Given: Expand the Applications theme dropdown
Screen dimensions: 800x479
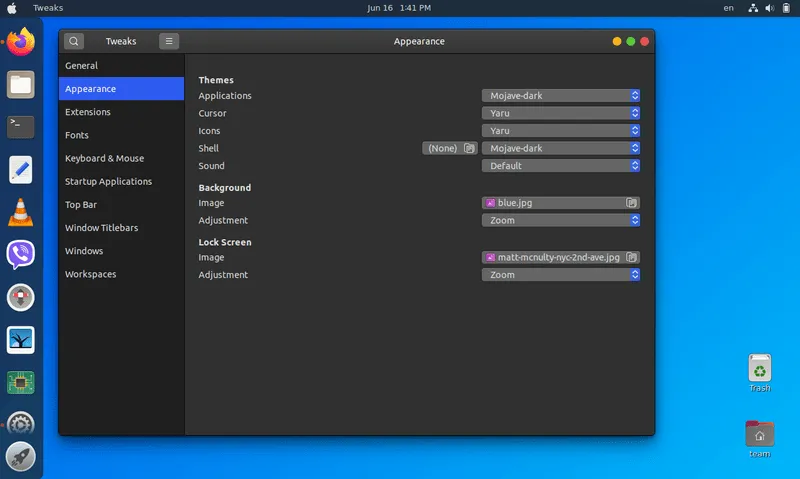Looking at the screenshot, I should pyautogui.click(x=560, y=96).
